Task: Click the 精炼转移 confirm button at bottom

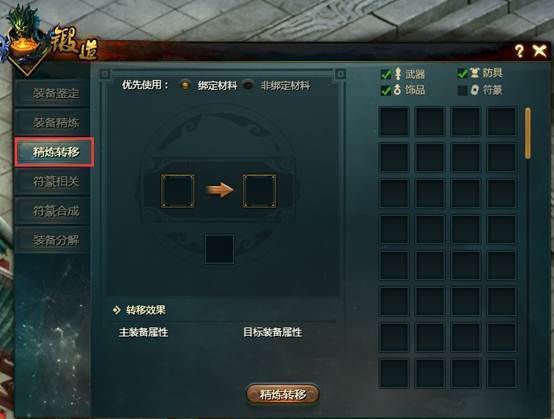Action: (x=283, y=394)
